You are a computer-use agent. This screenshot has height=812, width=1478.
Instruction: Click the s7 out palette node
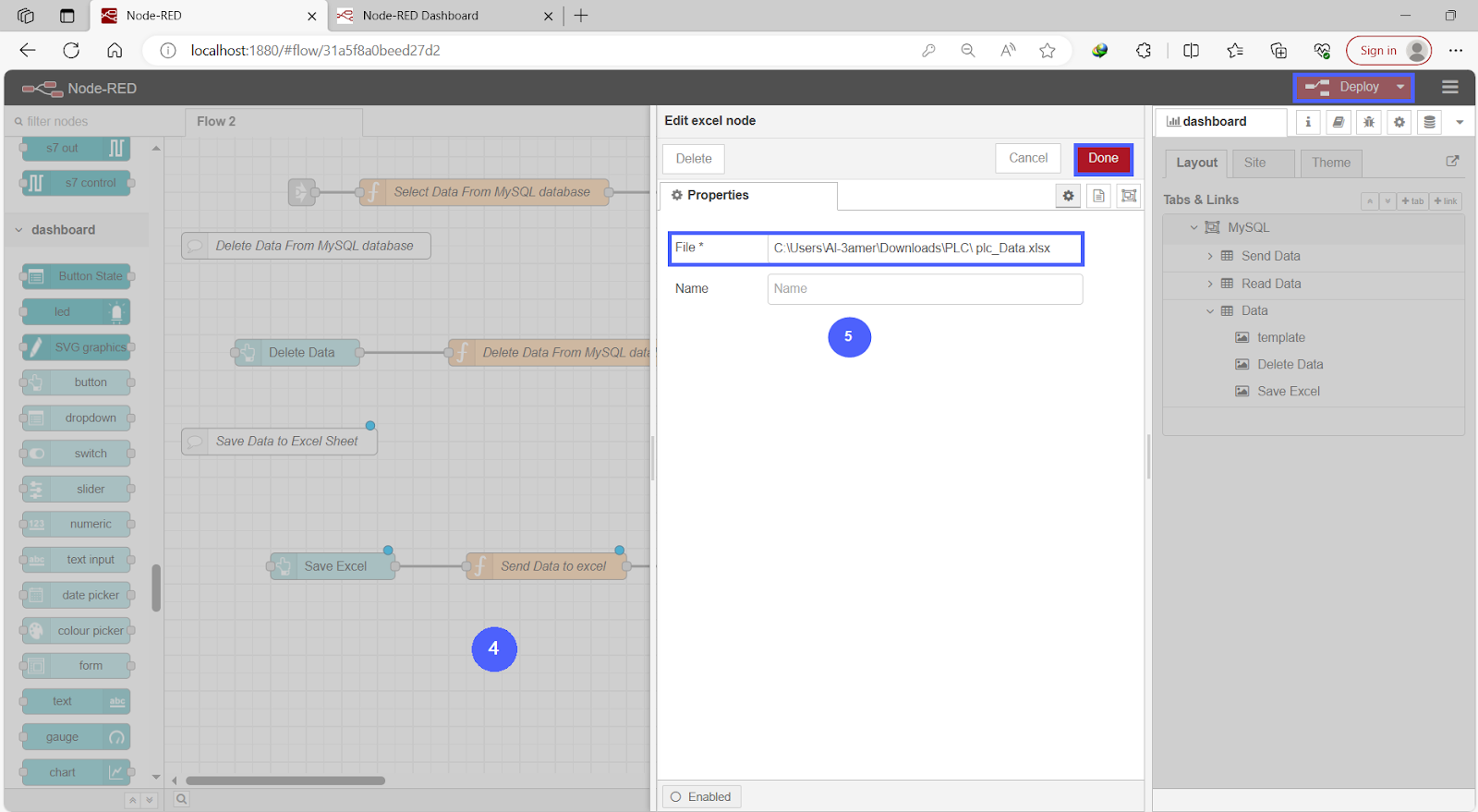[x=76, y=148]
